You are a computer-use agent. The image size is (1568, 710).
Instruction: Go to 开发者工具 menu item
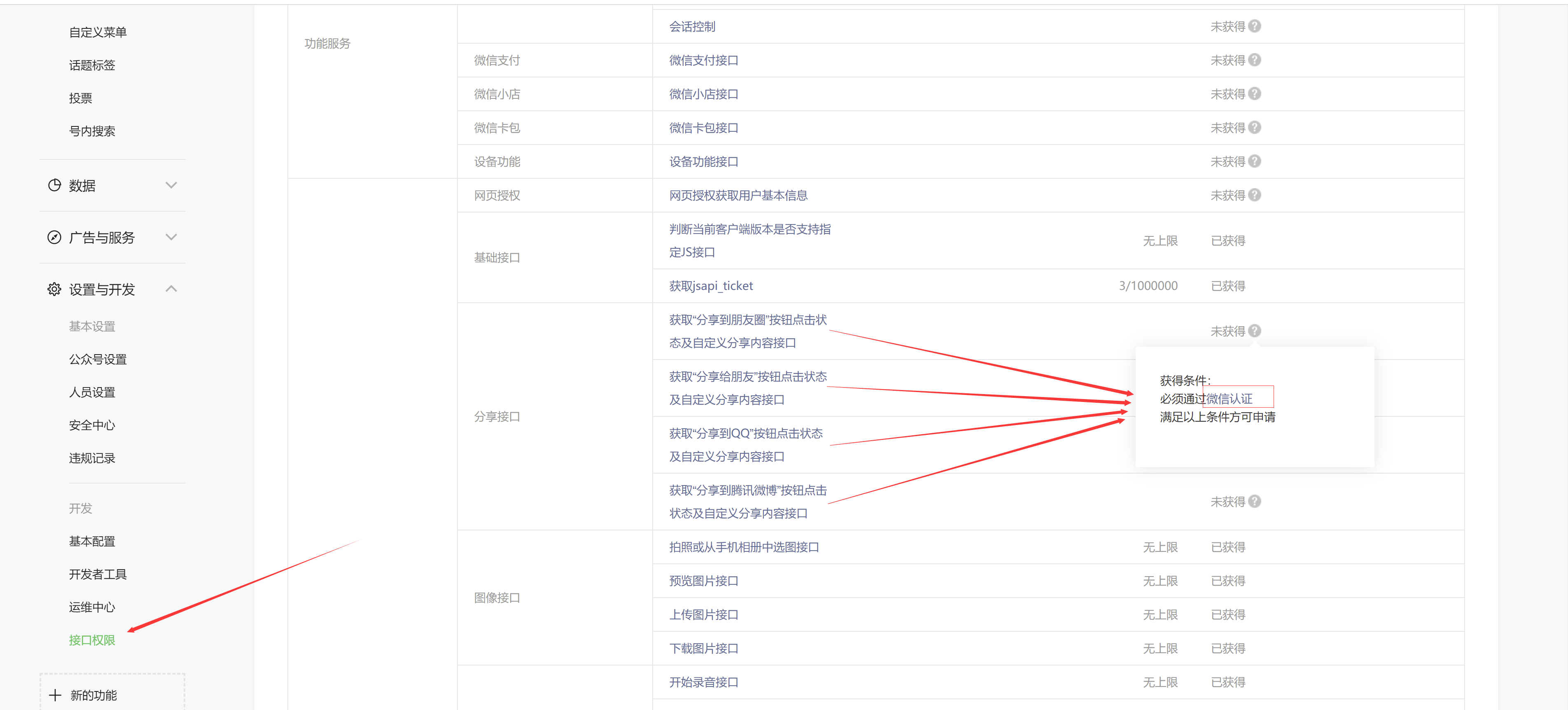(x=98, y=574)
